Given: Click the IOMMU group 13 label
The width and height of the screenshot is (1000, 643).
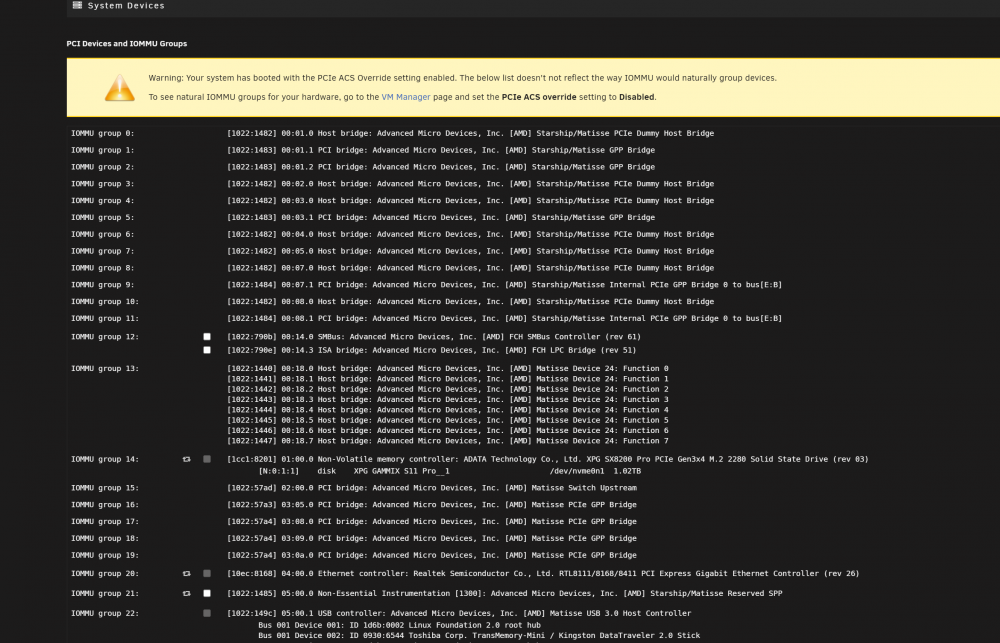Looking at the screenshot, I should point(105,369).
